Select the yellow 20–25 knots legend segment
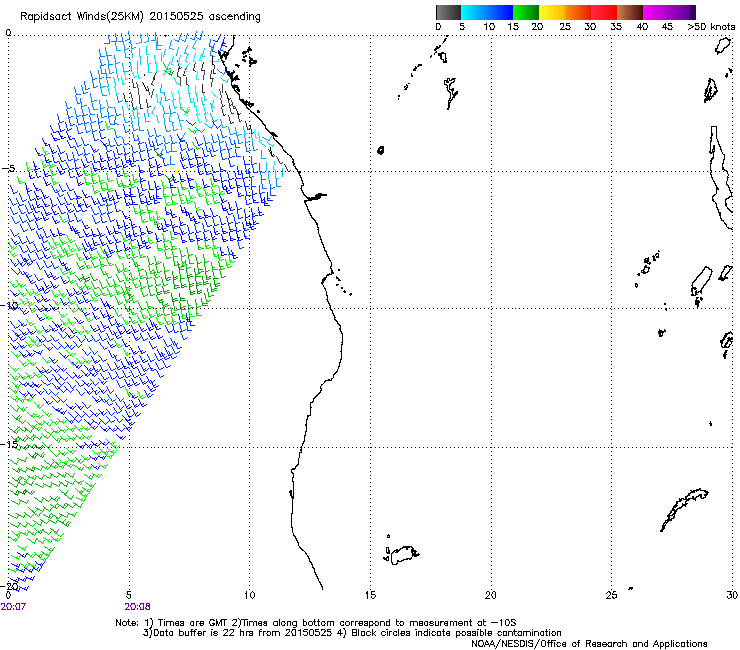Image resolution: width=740 pixels, height=650 pixels. [x=552, y=12]
